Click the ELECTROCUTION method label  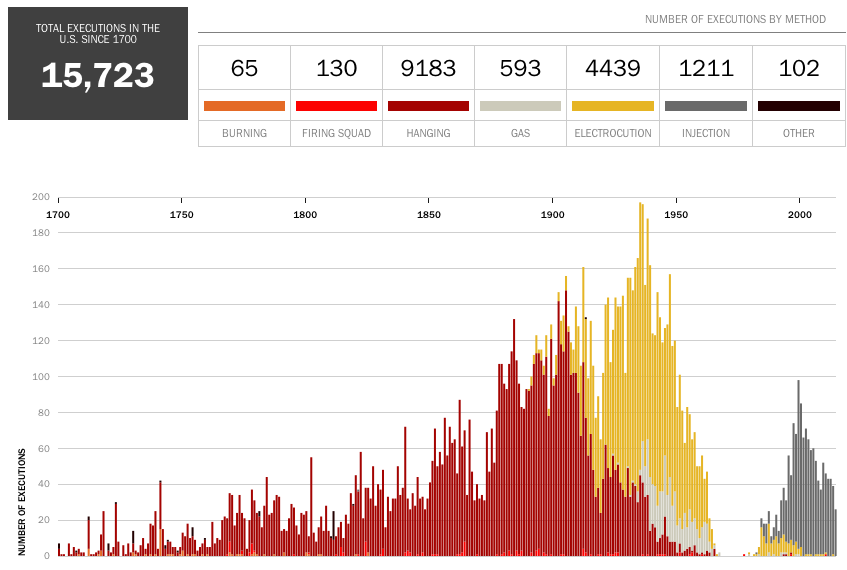pyautogui.click(x=613, y=133)
